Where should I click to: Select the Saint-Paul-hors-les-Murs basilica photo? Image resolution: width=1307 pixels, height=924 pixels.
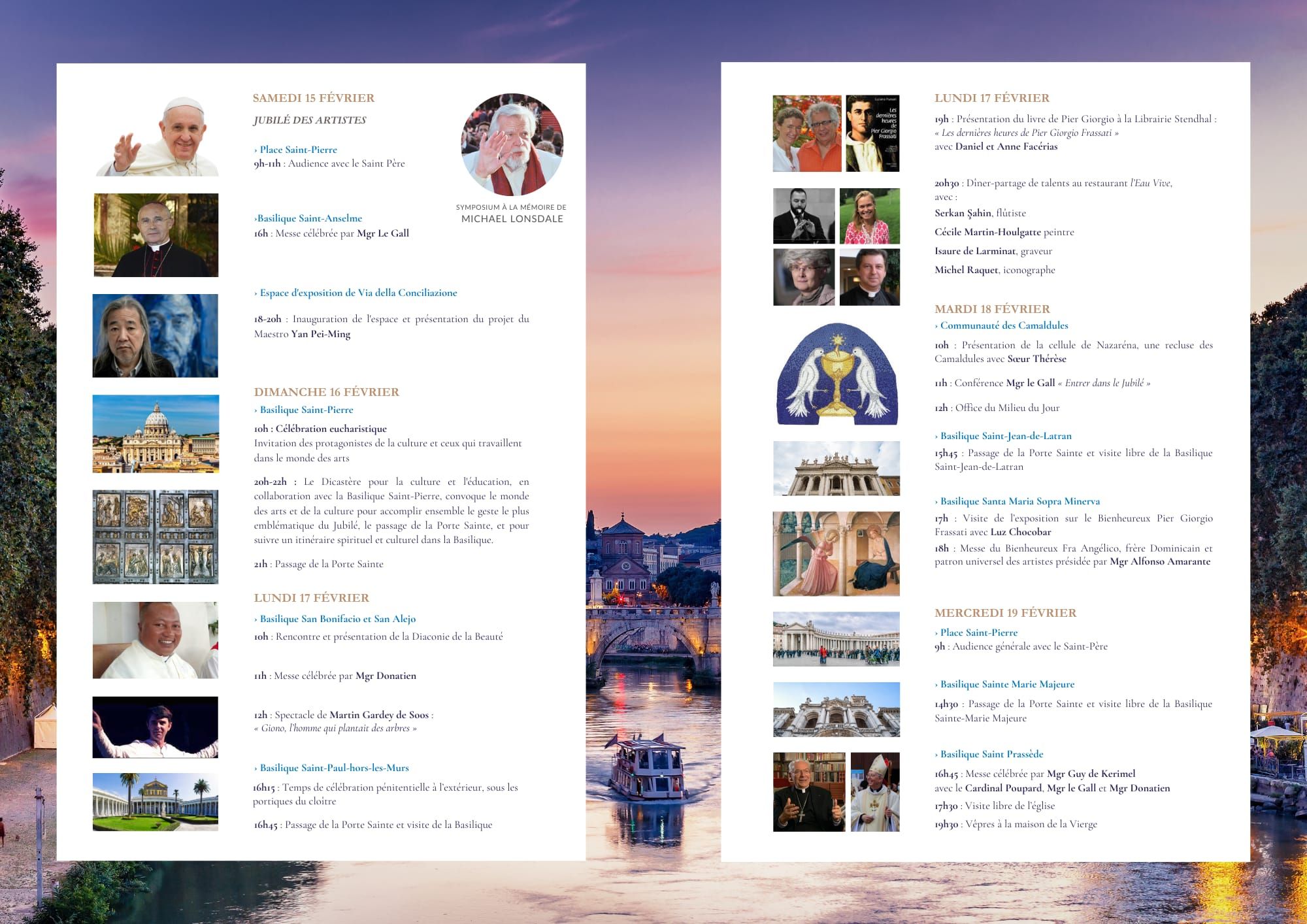(x=156, y=802)
